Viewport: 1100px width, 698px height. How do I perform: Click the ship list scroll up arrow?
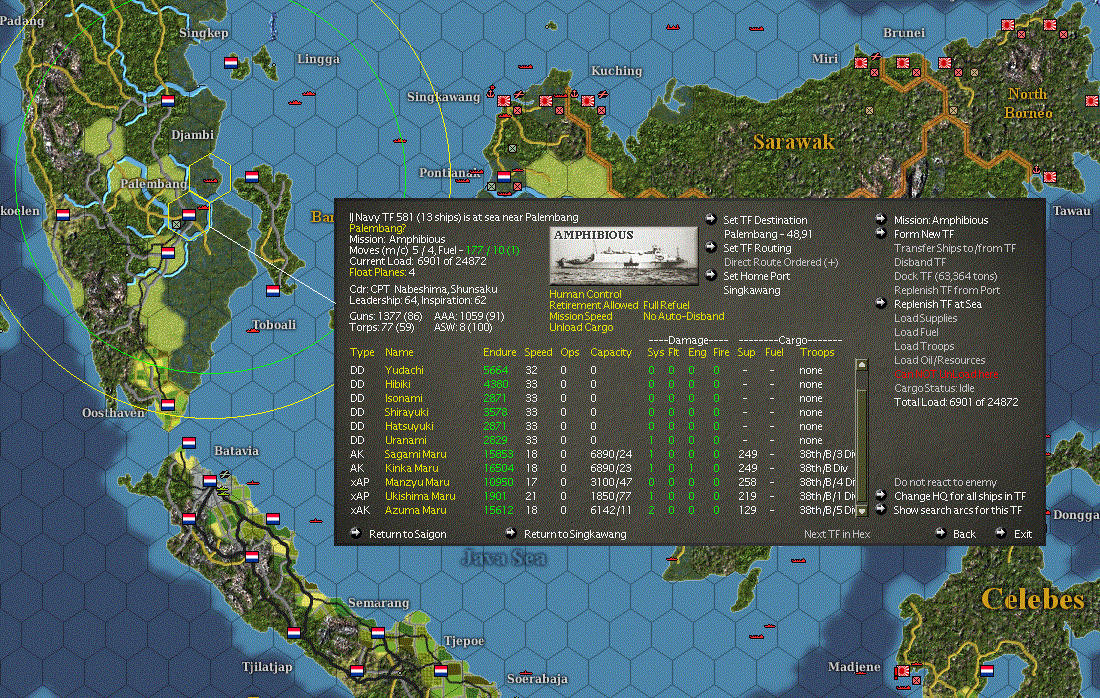click(x=861, y=365)
